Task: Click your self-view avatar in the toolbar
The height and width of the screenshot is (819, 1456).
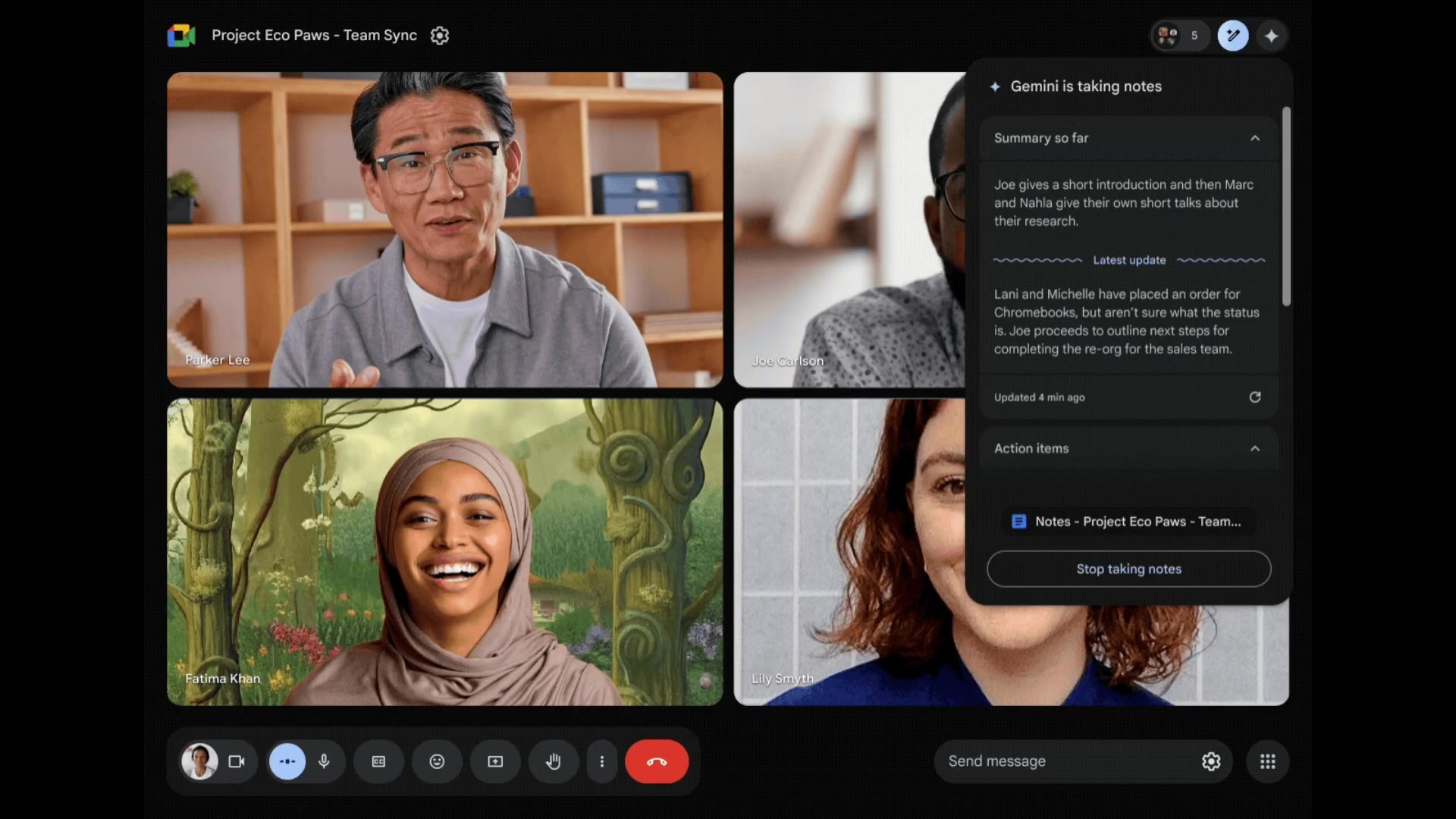Action: 200,761
